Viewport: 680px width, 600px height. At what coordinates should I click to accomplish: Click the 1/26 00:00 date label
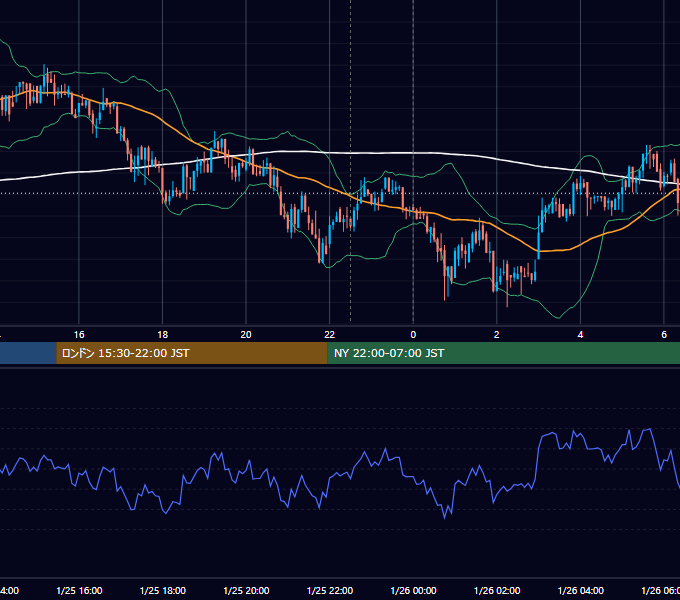(x=413, y=590)
